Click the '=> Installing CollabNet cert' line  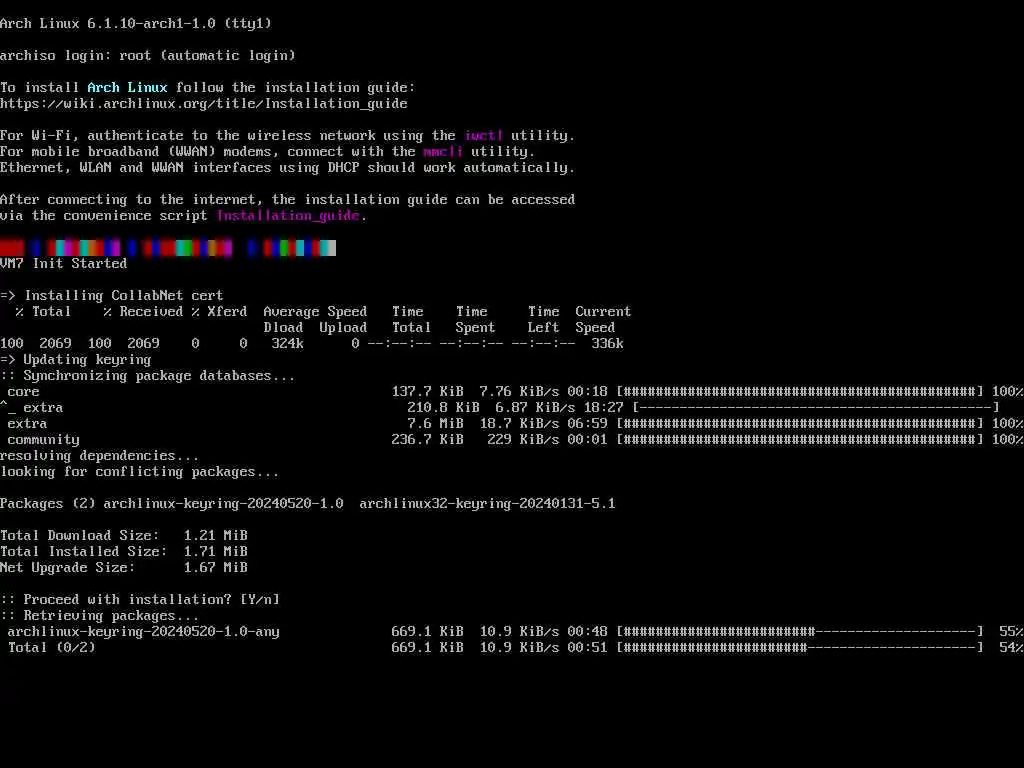point(112,296)
